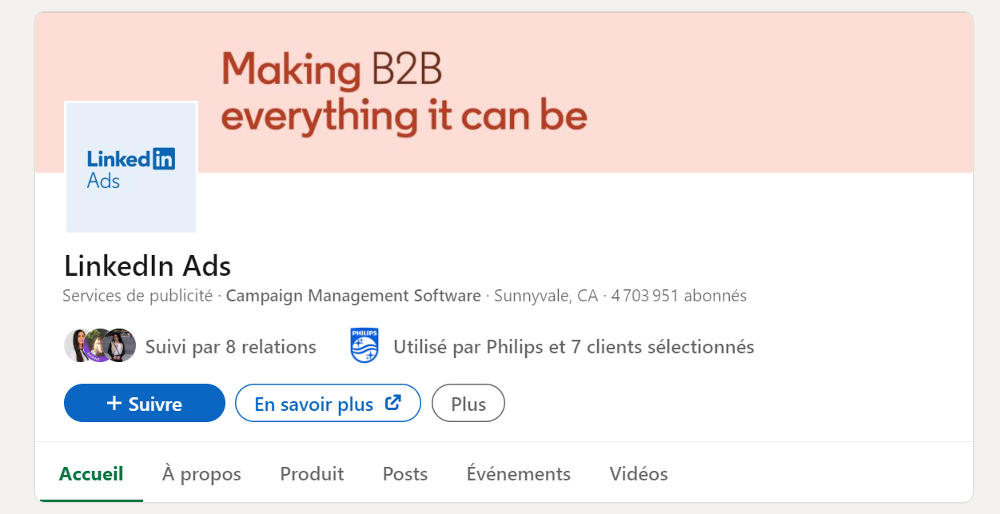The width and height of the screenshot is (1000, 514).
Task: Go to the Événements tab
Action: pos(518,474)
